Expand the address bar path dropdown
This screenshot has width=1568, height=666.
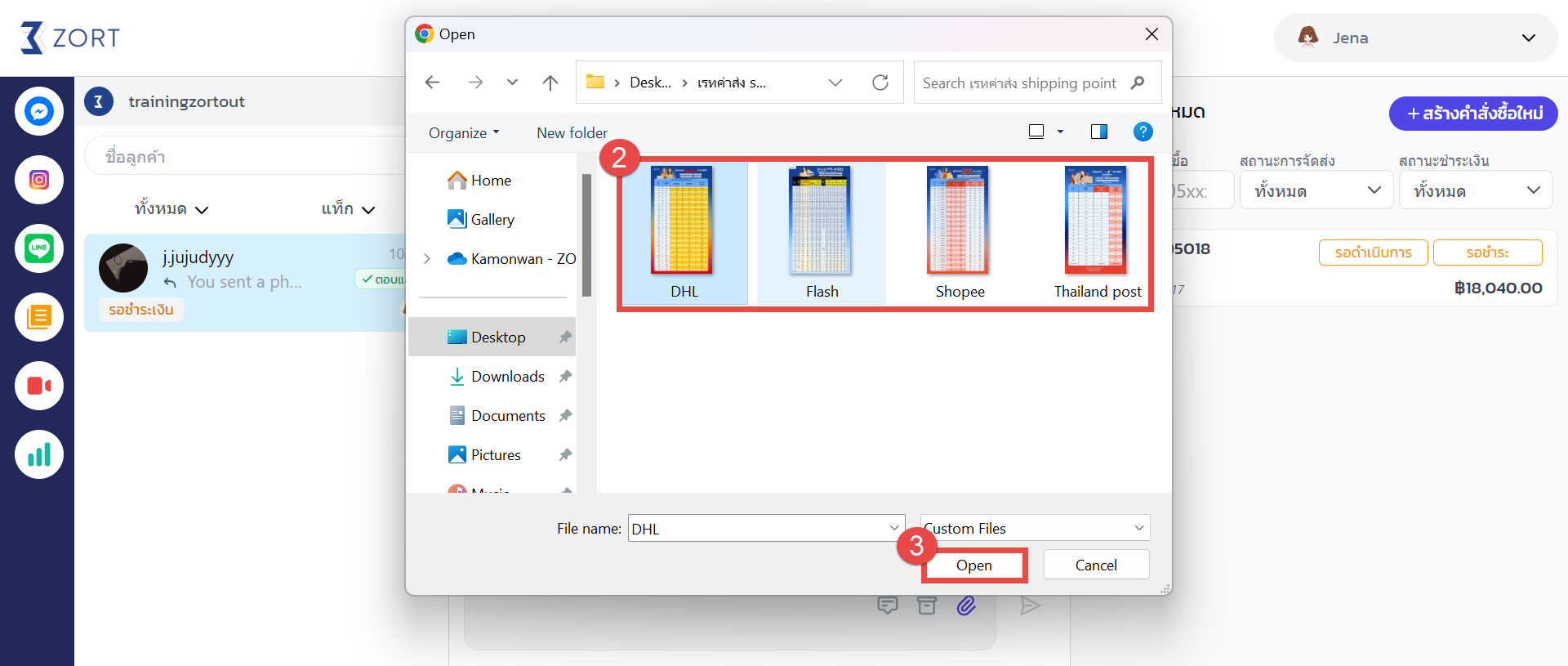pyautogui.click(x=835, y=83)
